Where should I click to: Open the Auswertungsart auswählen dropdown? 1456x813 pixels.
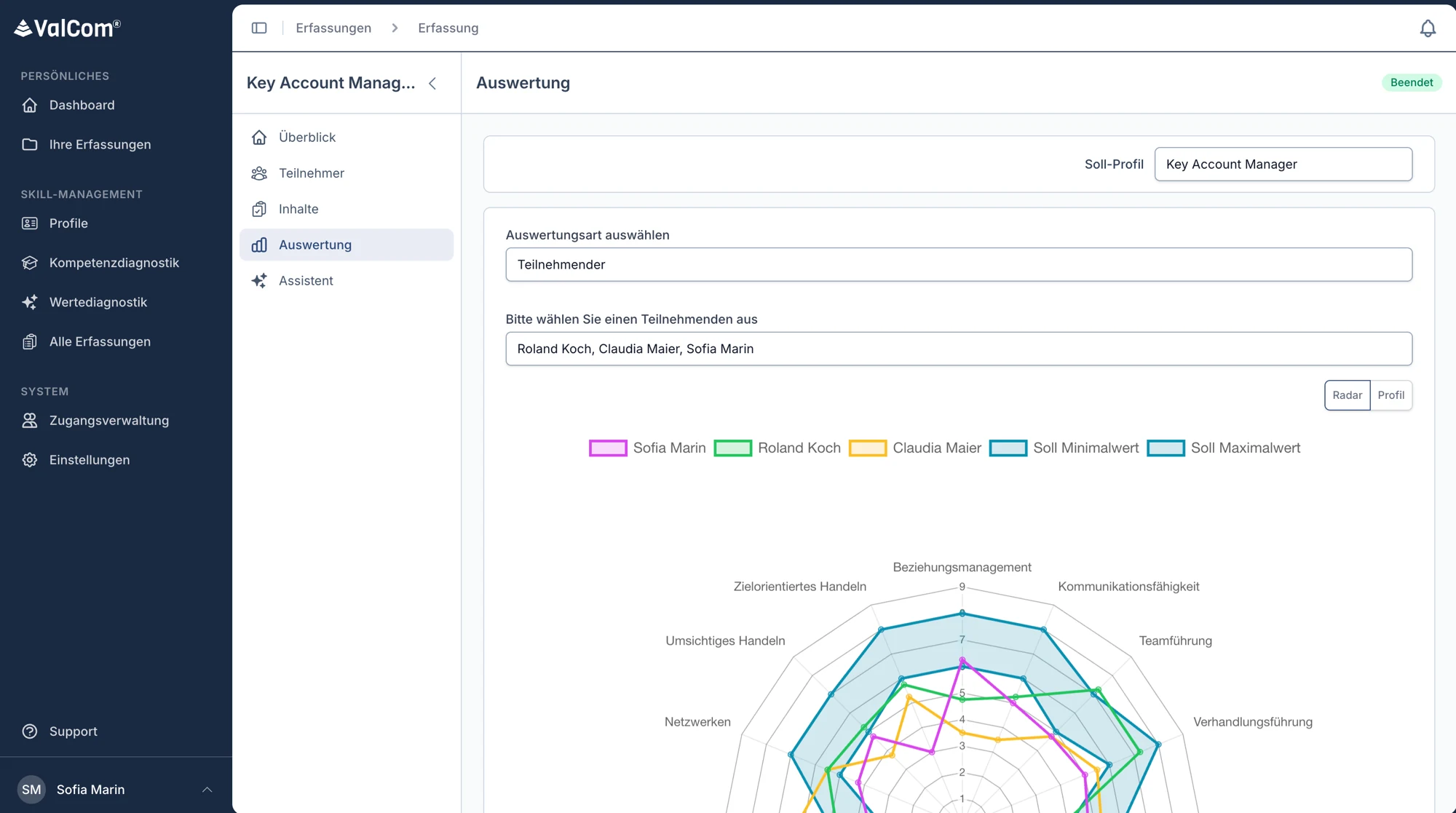coord(959,265)
